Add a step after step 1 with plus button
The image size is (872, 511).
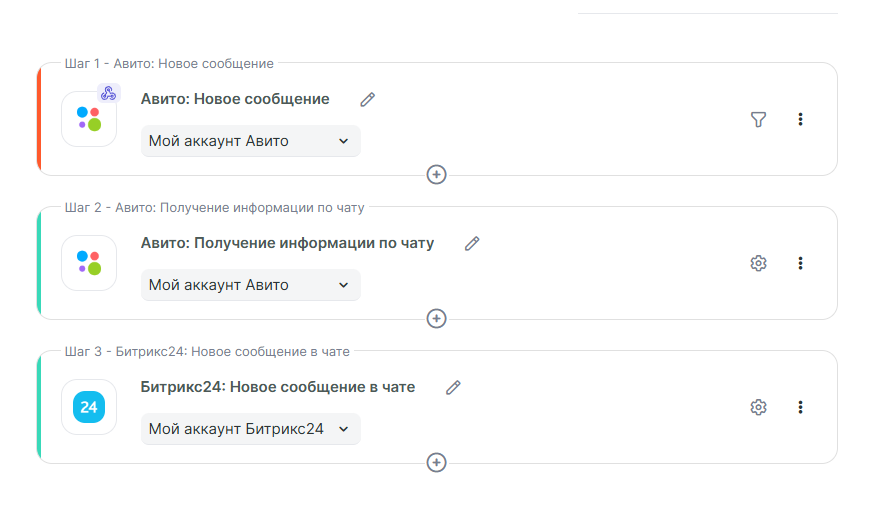[x=436, y=175]
